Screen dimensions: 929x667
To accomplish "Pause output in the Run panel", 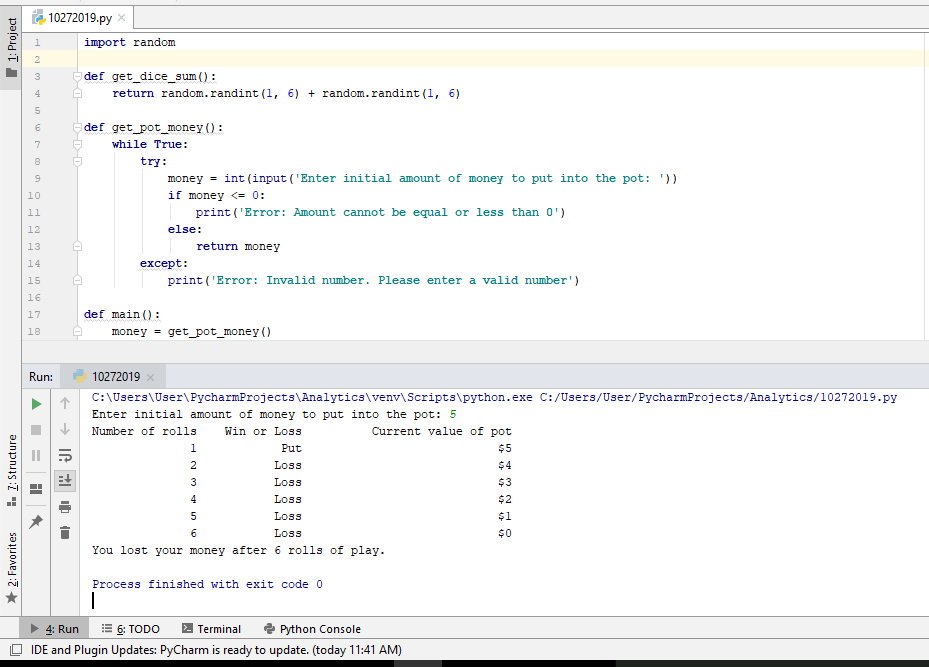I will click(36, 456).
